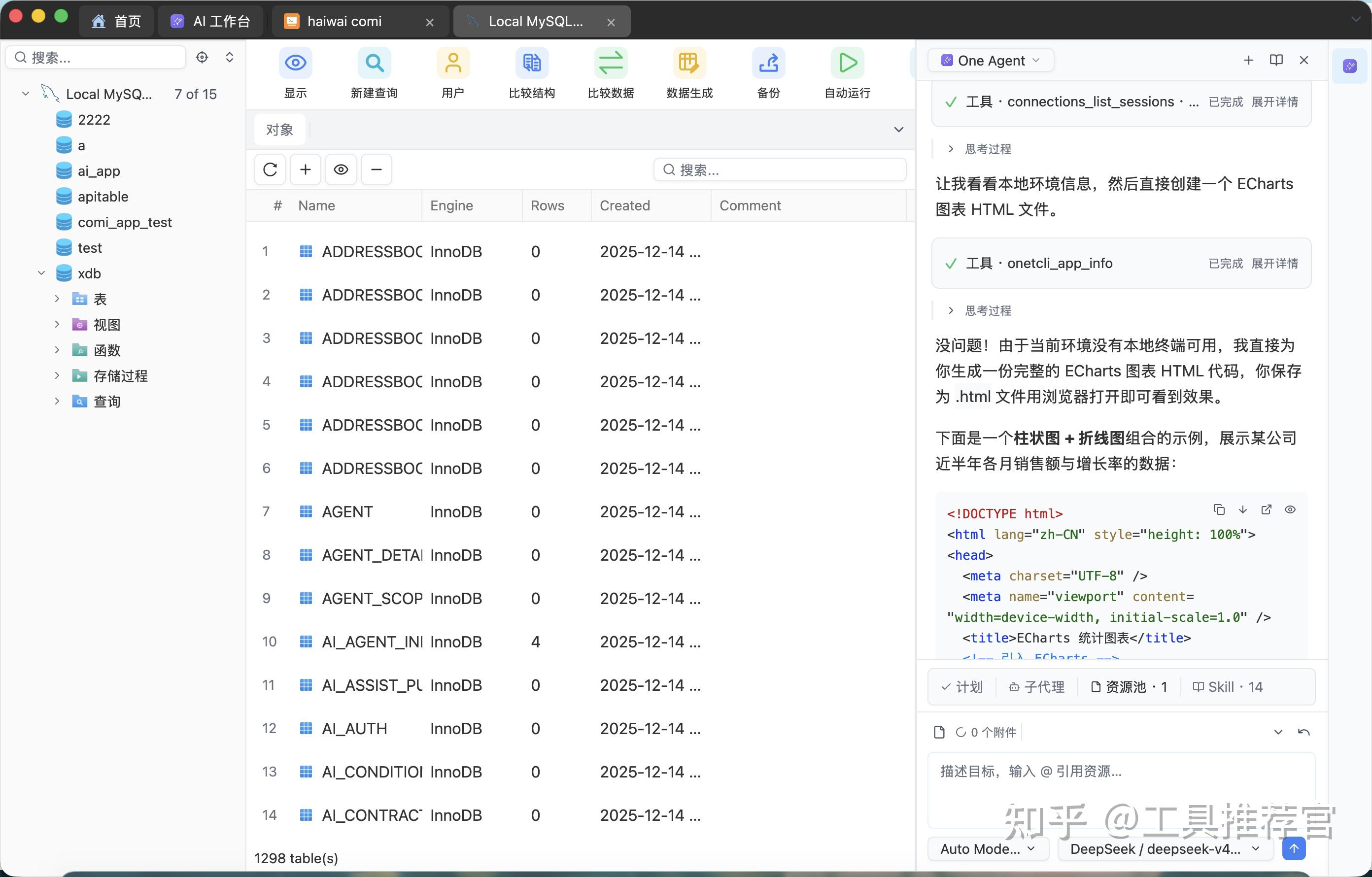Expand the 视图 (Views) folder

57,324
